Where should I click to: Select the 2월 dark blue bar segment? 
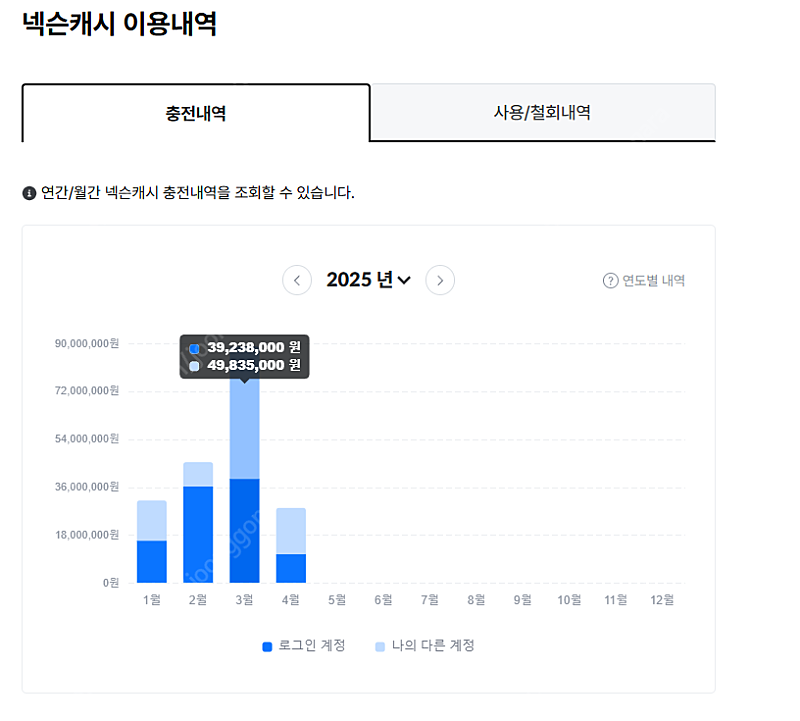point(198,534)
